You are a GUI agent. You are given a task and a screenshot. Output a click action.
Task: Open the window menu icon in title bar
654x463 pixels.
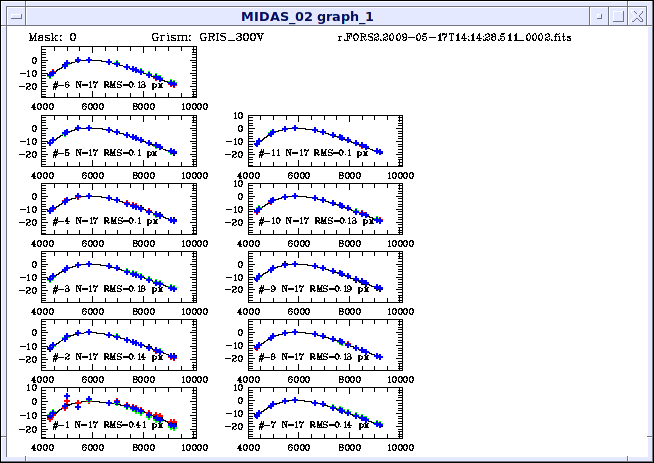[12, 16]
